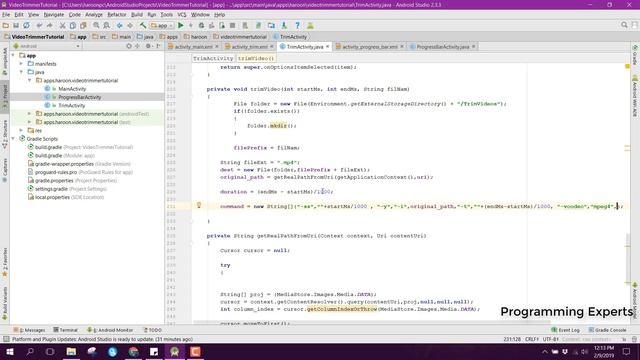
Task: Expand the res folder
Action: (22, 130)
